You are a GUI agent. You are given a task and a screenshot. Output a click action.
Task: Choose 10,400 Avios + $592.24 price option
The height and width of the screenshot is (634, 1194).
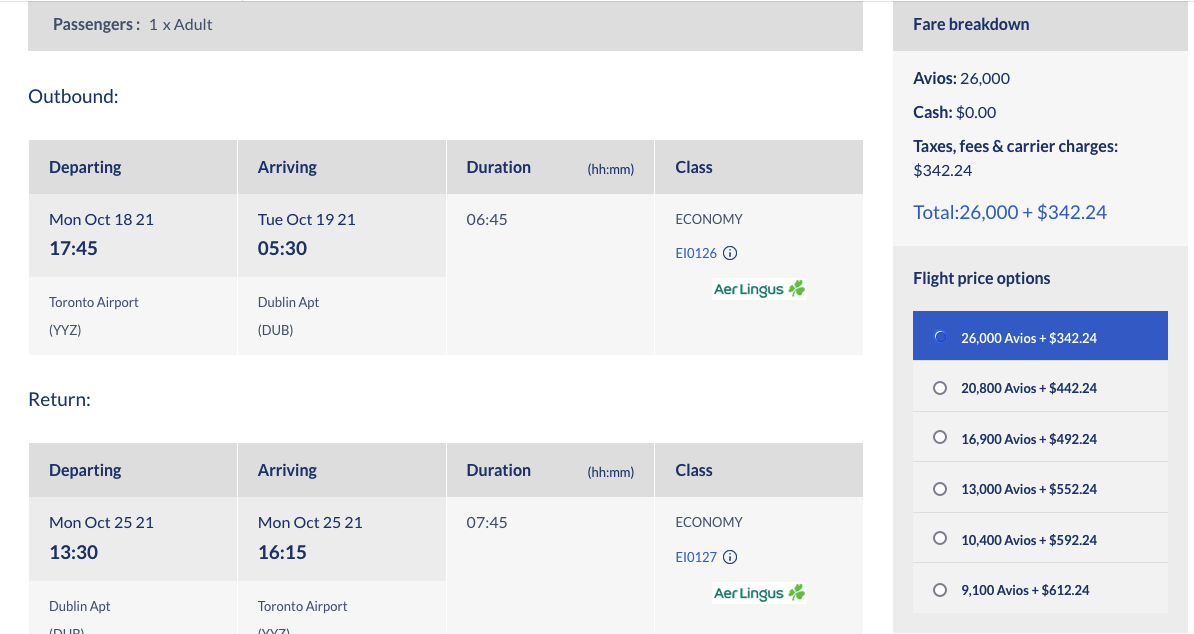pyautogui.click(x=1040, y=539)
